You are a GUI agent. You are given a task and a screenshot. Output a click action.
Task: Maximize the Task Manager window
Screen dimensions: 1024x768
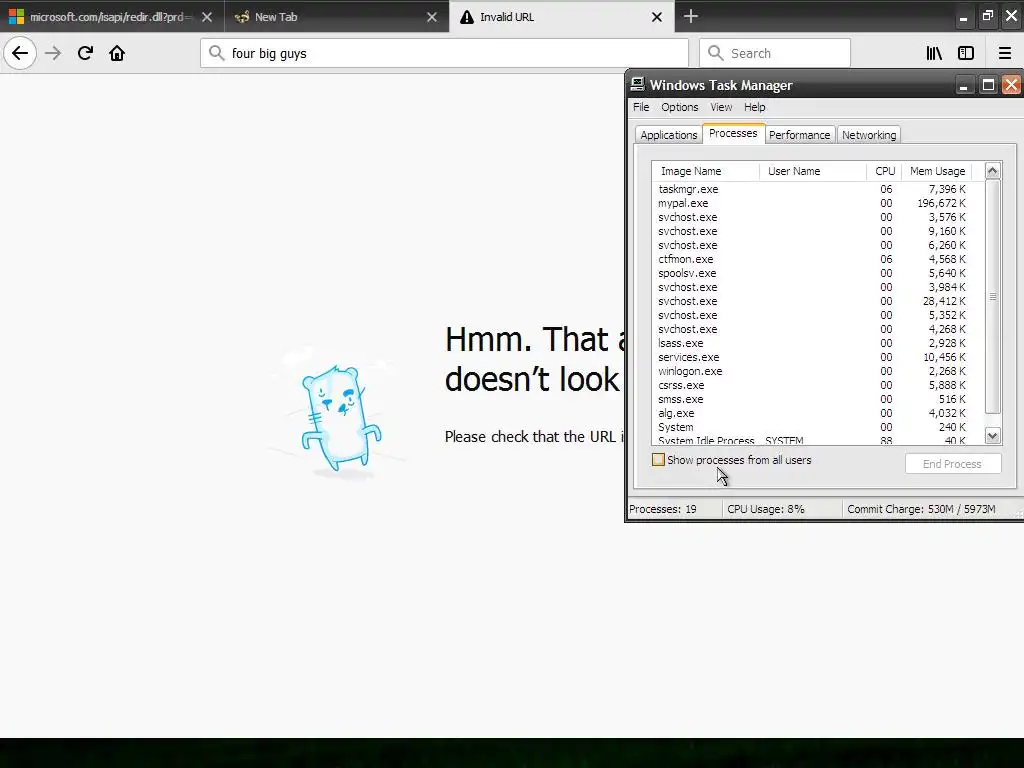[988, 85]
